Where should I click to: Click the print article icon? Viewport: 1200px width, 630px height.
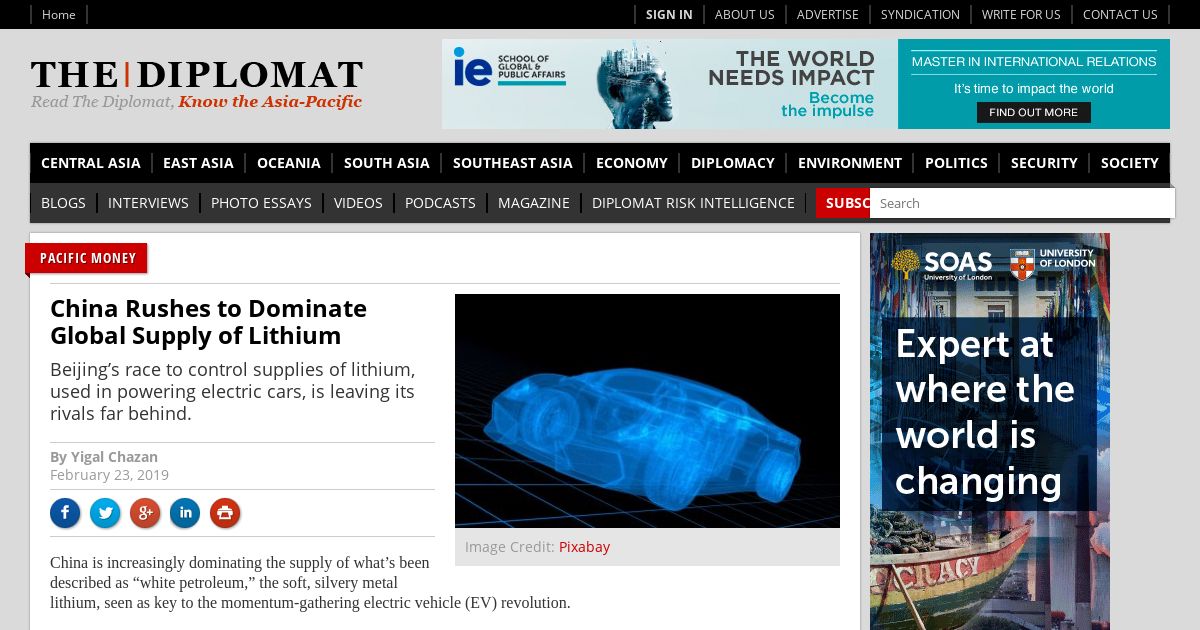tap(225, 513)
